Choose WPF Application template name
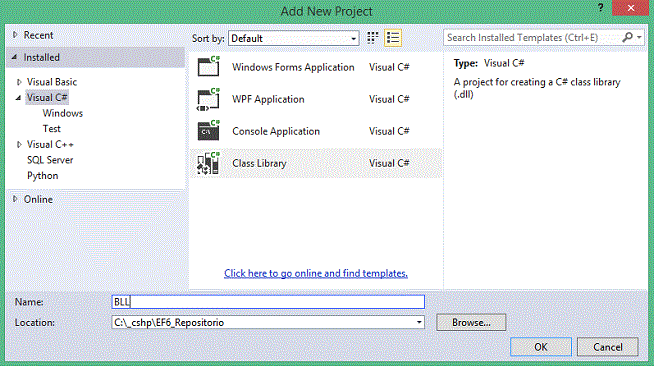 click(268, 99)
